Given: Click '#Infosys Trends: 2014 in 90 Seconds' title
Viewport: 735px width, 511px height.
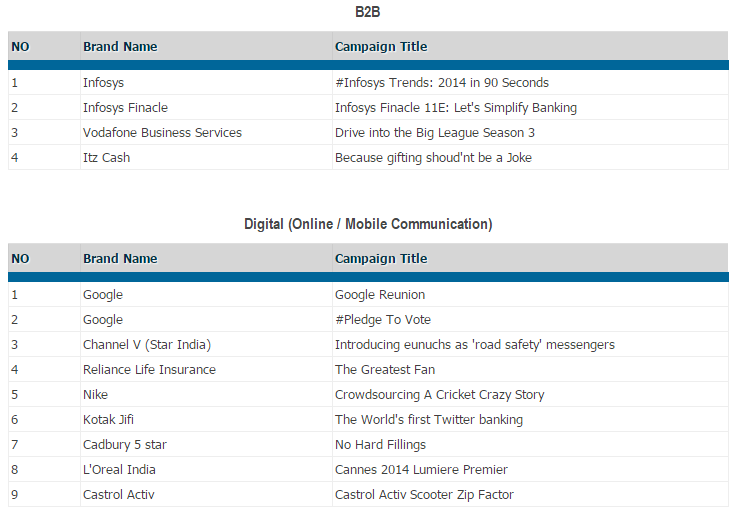Looking at the screenshot, I should 441,83.
